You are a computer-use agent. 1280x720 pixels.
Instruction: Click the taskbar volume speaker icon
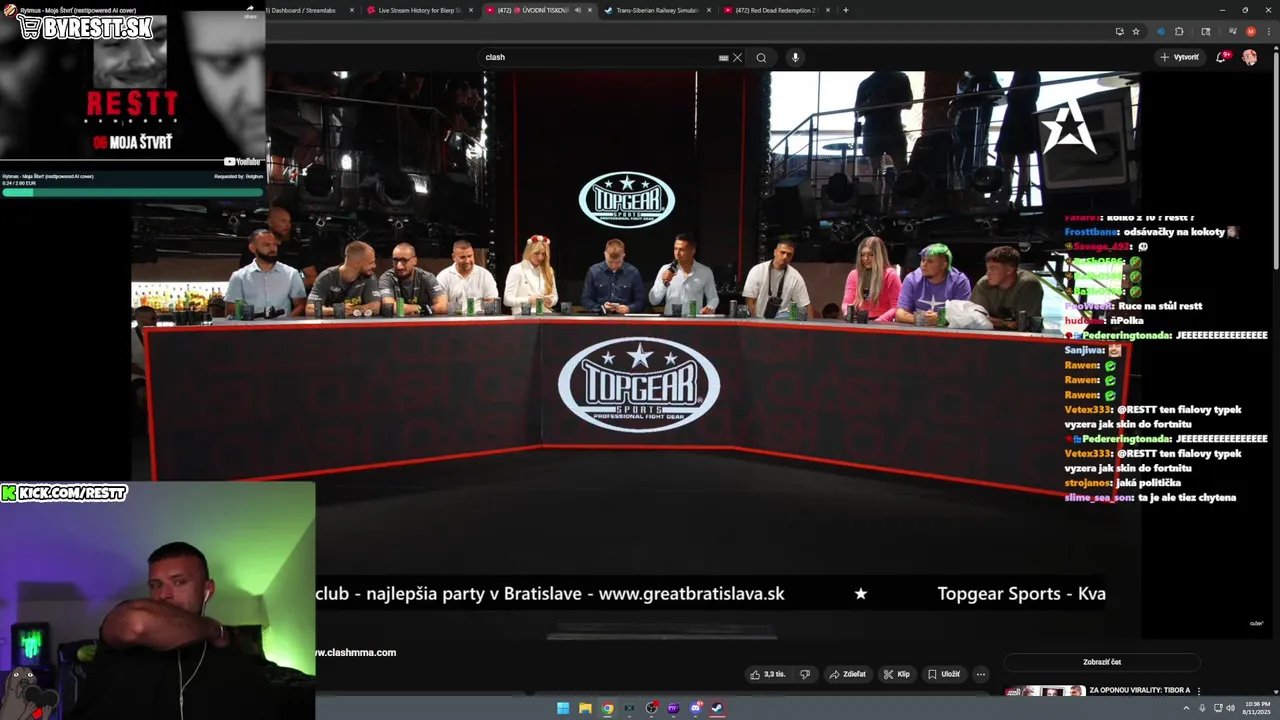coord(1230,708)
